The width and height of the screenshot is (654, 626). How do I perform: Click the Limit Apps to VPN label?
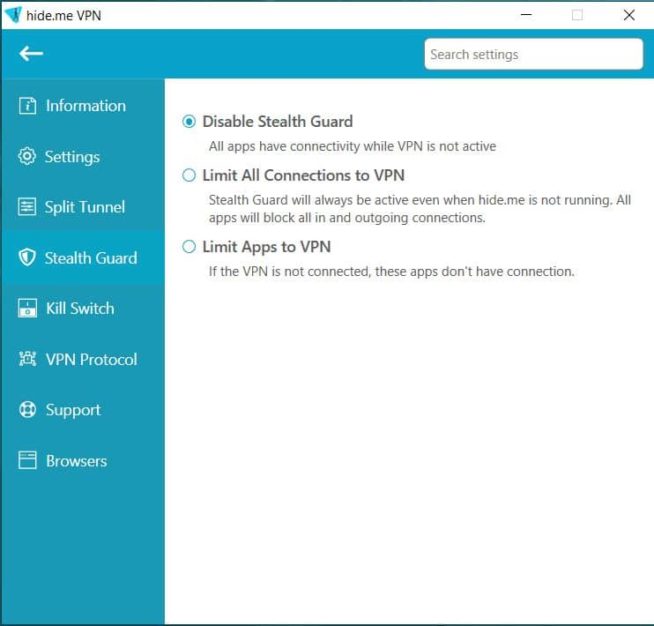pos(267,247)
